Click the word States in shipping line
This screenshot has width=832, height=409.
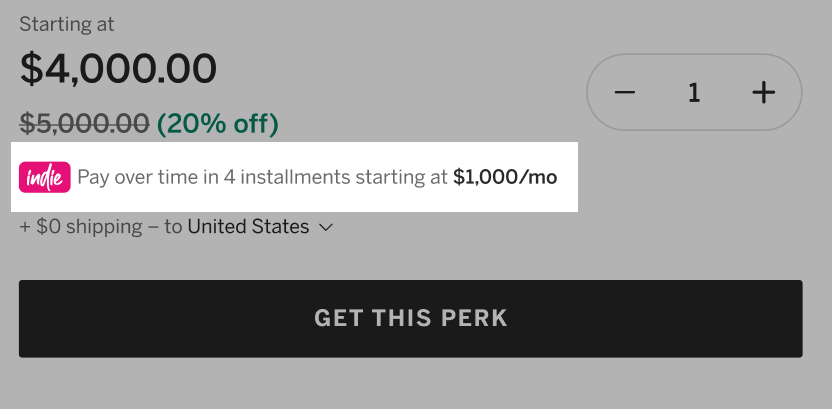click(x=280, y=227)
